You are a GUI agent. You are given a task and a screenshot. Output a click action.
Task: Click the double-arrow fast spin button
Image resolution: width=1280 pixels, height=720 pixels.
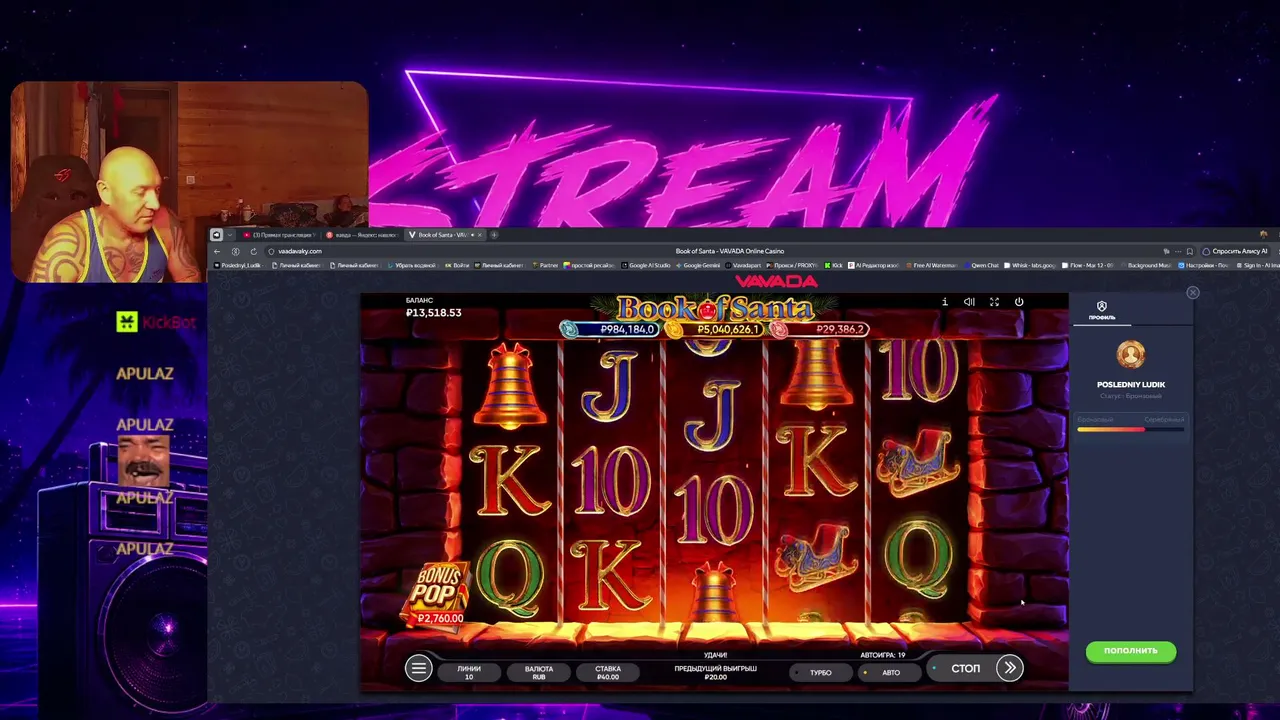tap(1009, 668)
